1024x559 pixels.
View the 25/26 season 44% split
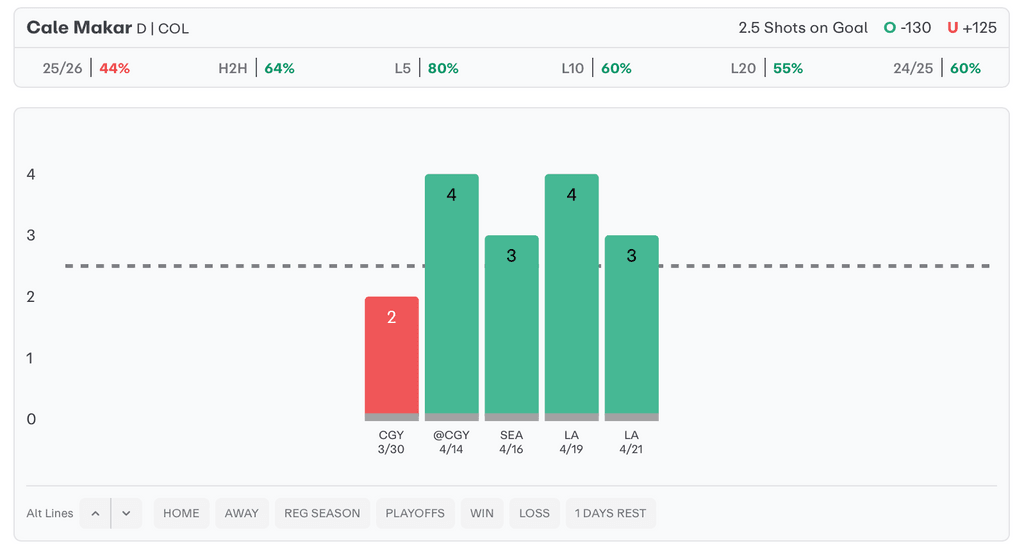coord(87,69)
